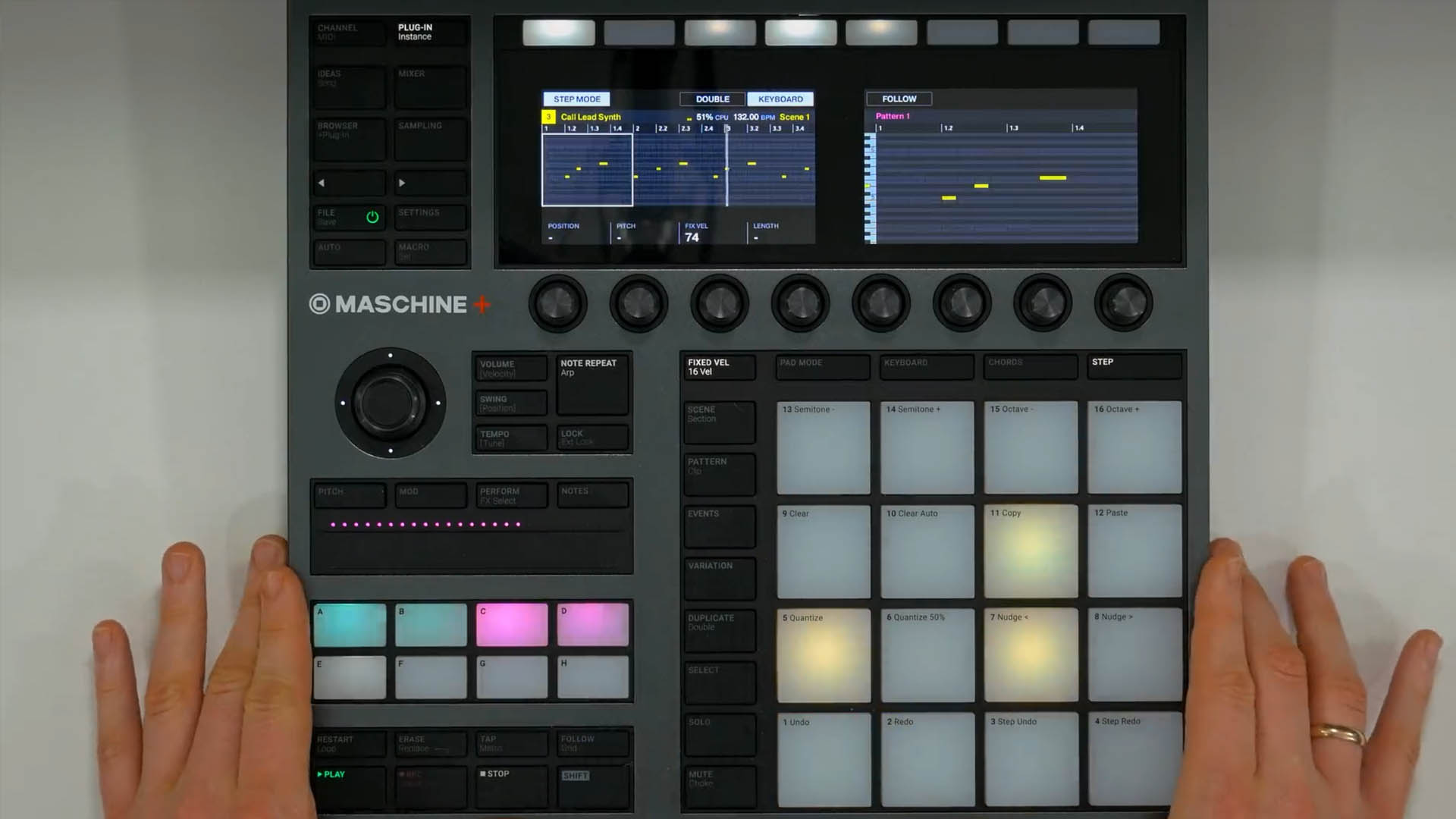Tap the SWING Position button
This screenshot has height=819, width=1456.
pos(511,403)
